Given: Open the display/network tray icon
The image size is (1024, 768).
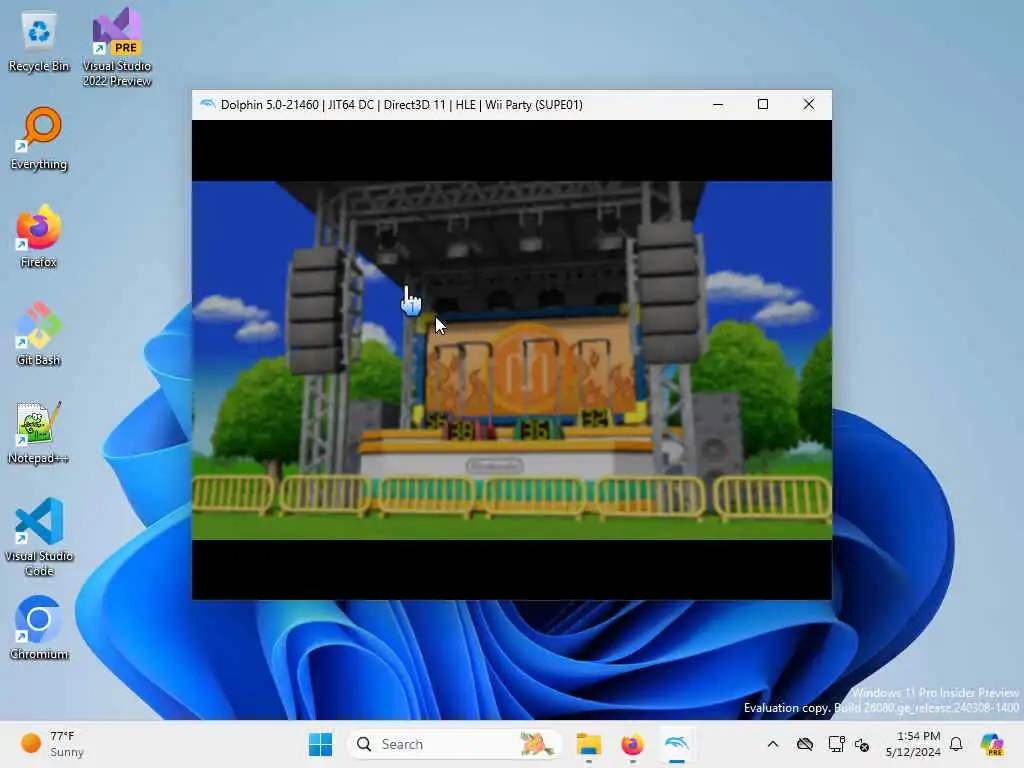Looking at the screenshot, I should pyautogui.click(x=836, y=744).
